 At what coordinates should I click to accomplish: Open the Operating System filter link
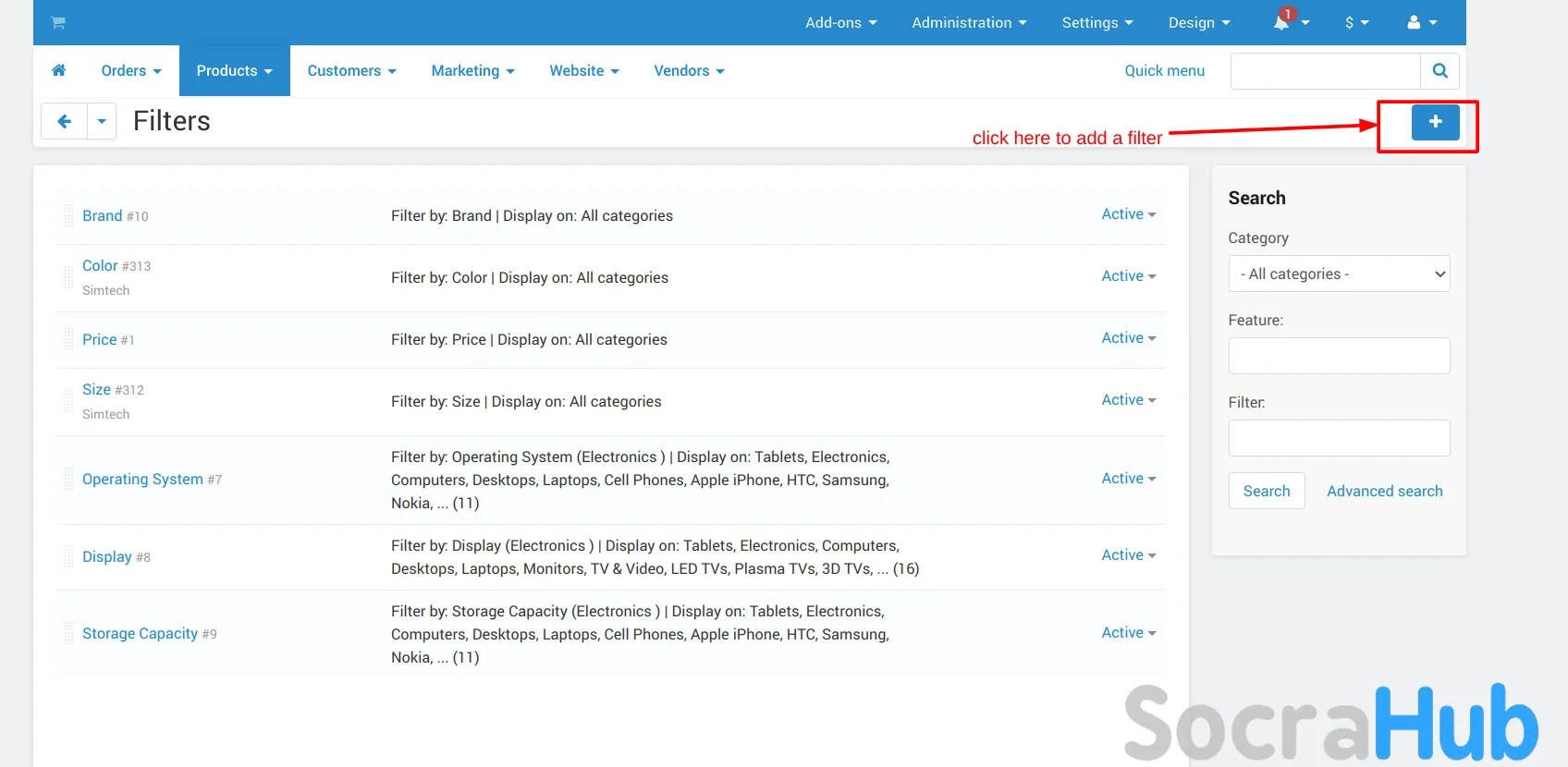pyautogui.click(x=142, y=479)
